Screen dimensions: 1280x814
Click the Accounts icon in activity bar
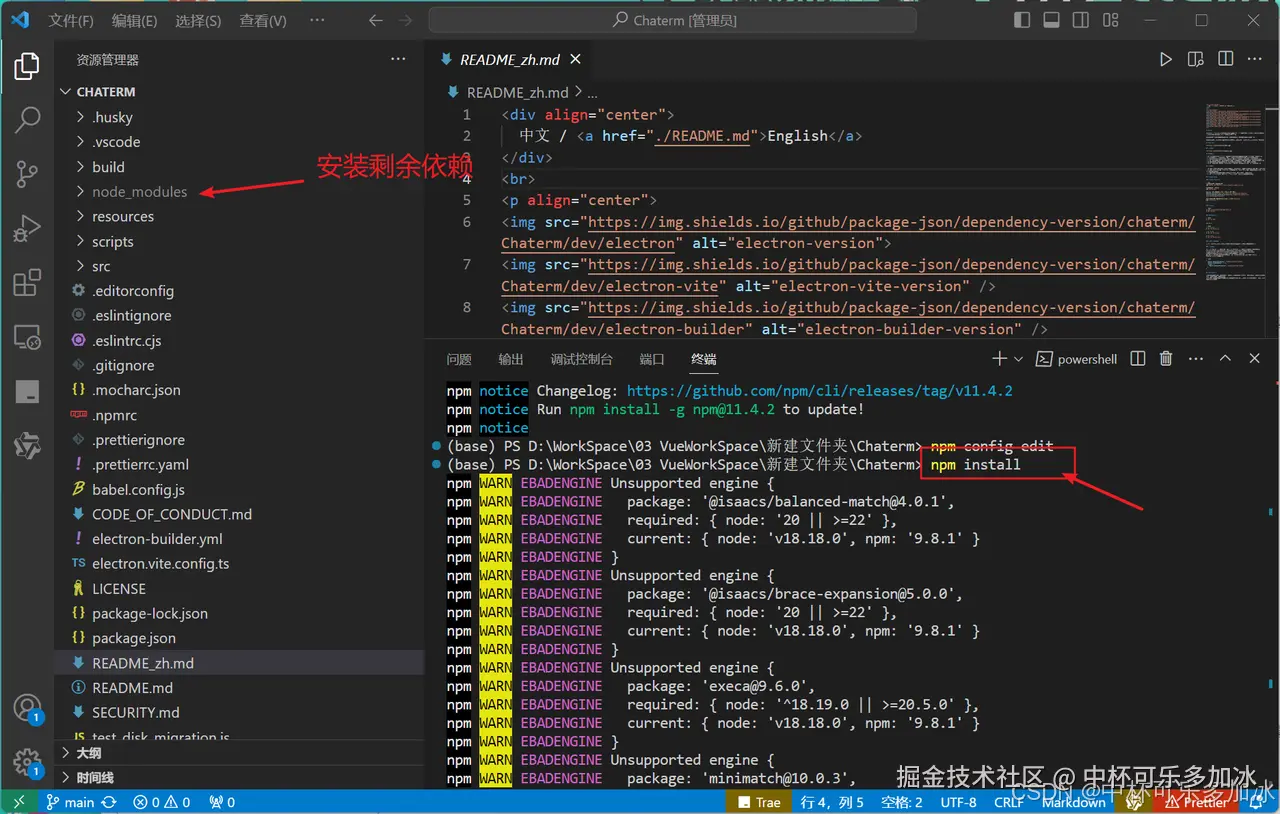pyautogui.click(x=27, y=708)
